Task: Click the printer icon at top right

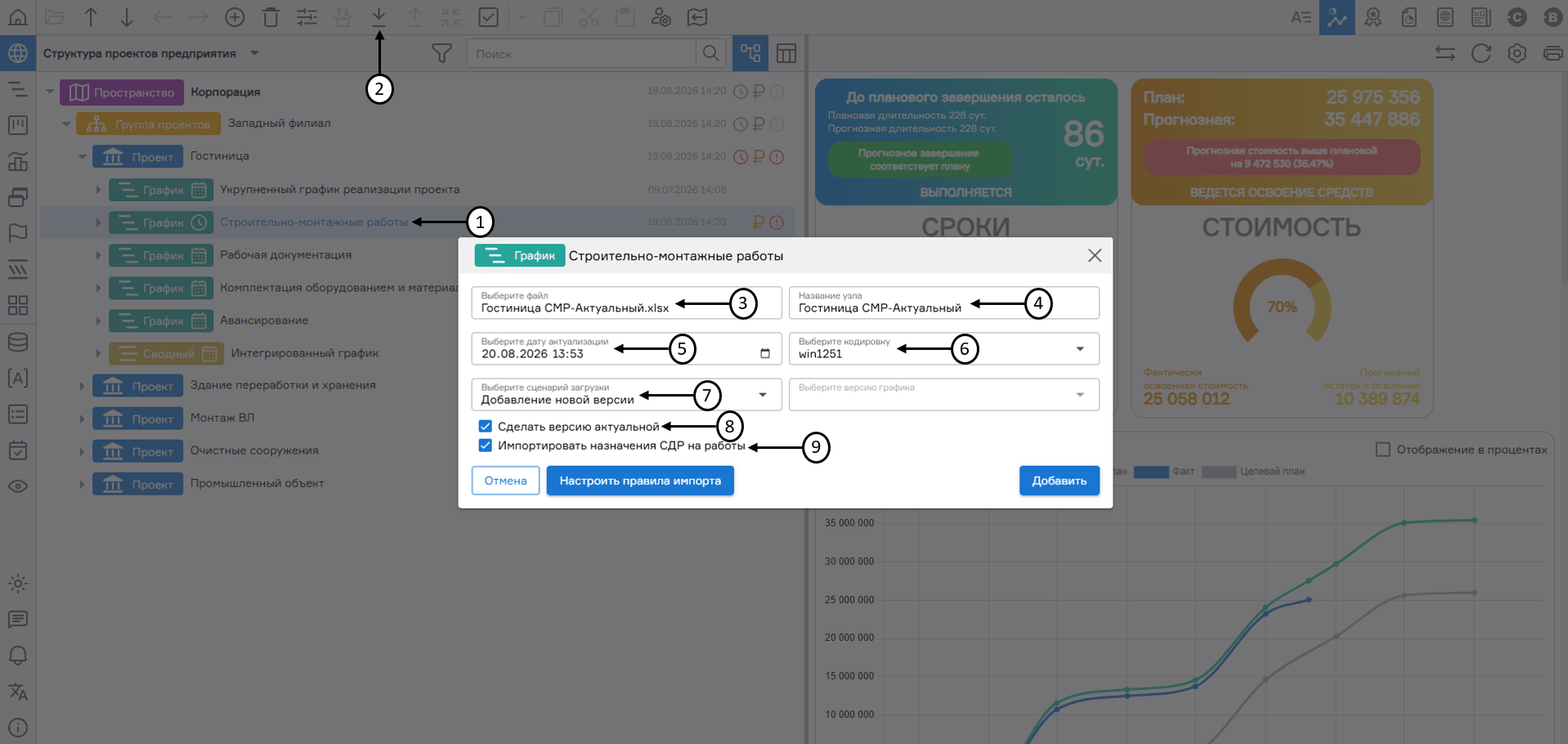Action: pos(1553,53)
